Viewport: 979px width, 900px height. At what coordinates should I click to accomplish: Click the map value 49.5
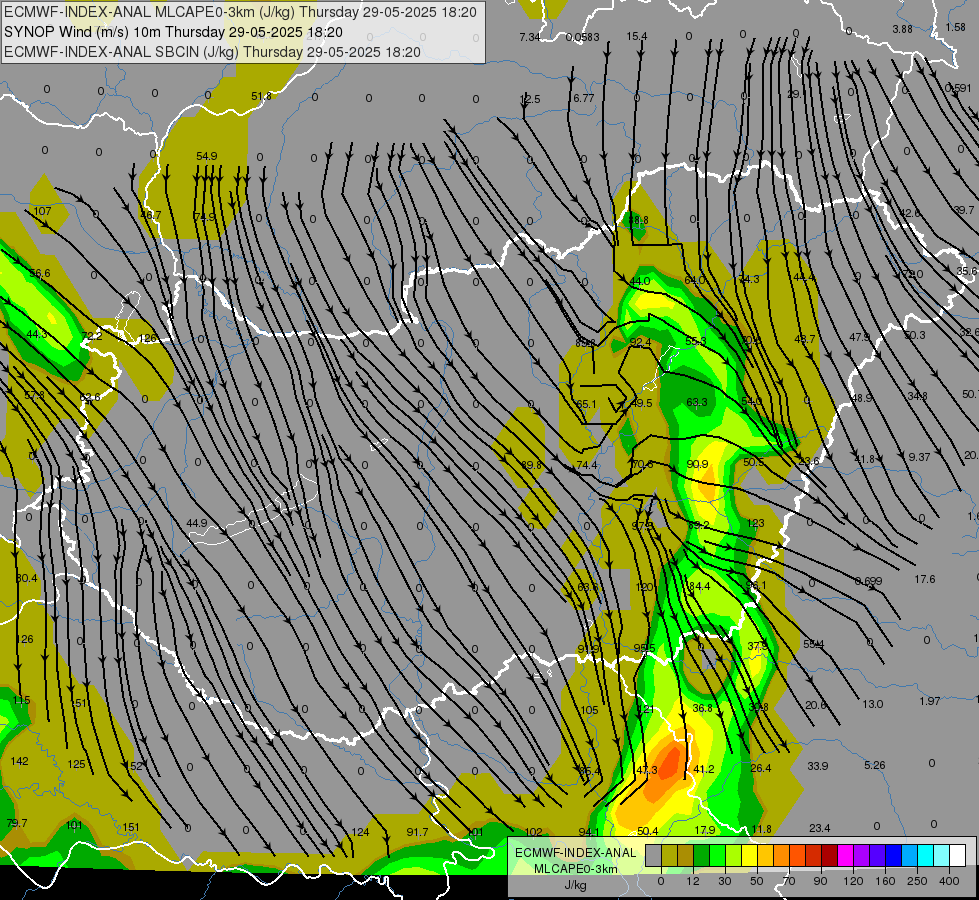[642, 403]
